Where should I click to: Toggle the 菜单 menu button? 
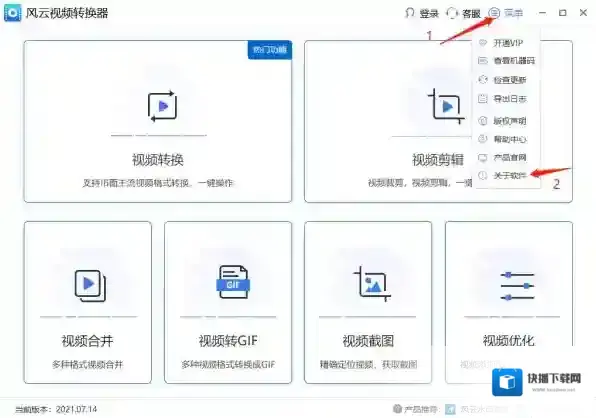coord(506,13)
